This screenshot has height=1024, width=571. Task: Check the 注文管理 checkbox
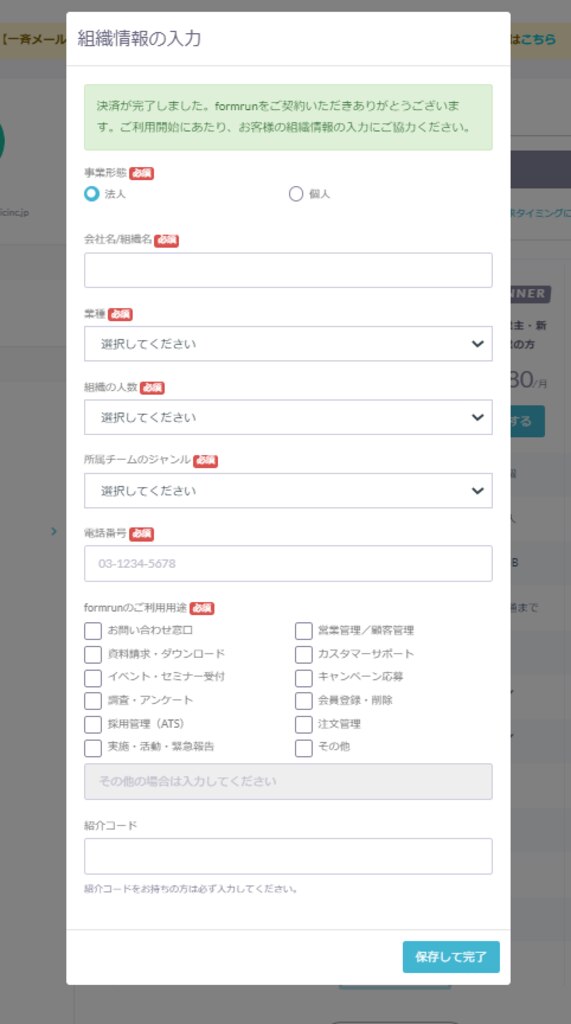tap(303, 724)
